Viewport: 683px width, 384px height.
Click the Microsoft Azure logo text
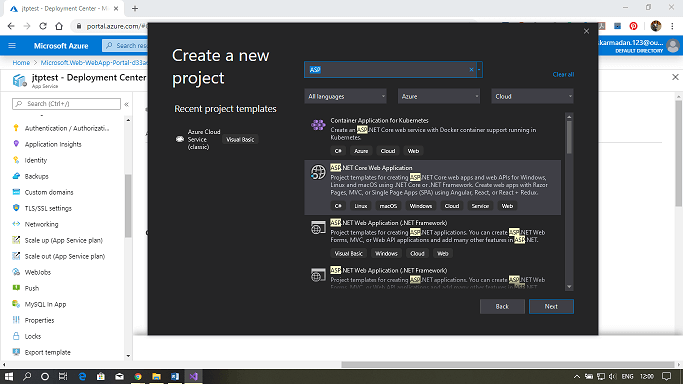pyautogui.click(x=61, y=46)
